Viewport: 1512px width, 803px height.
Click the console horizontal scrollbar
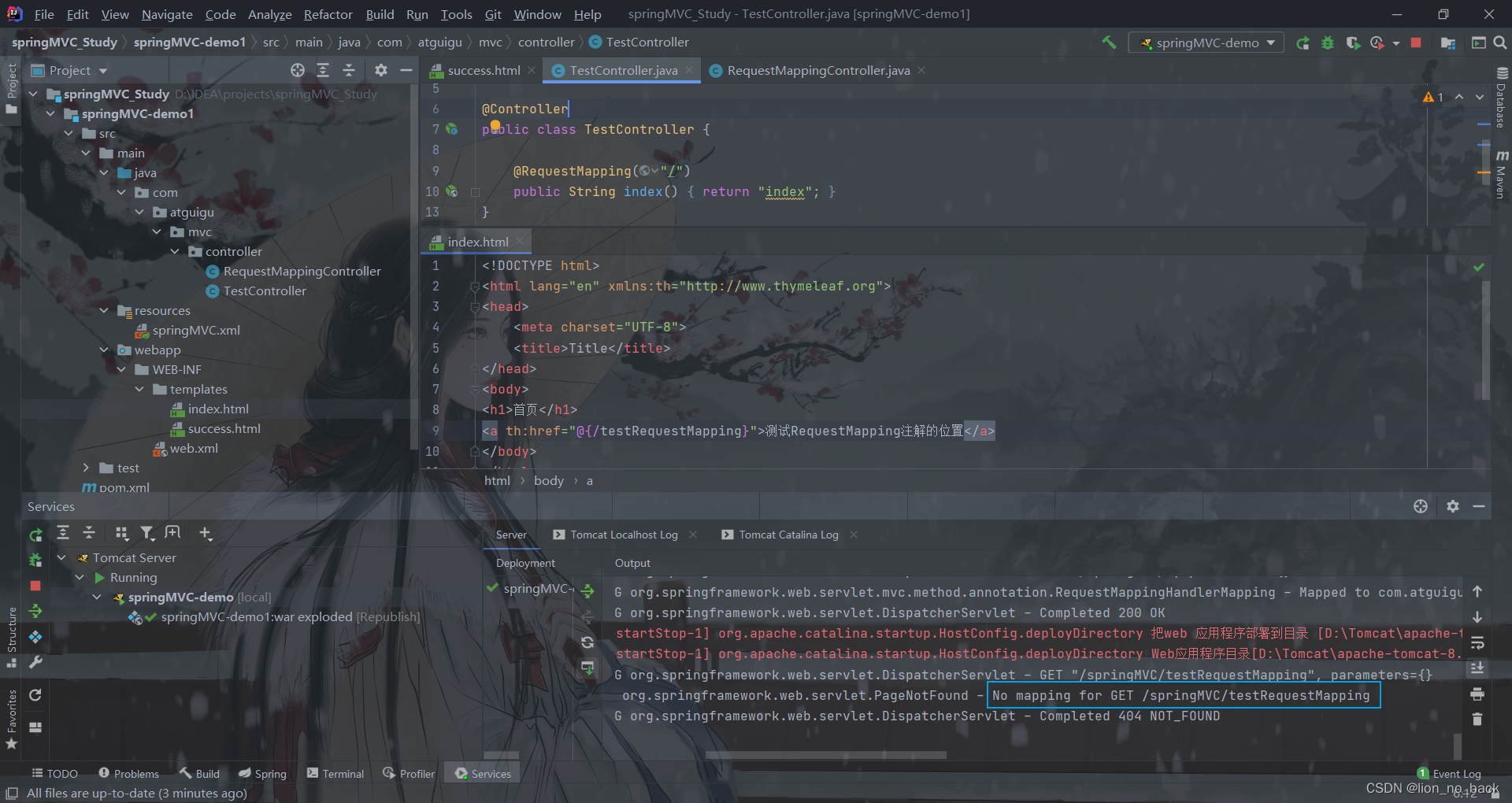pyautogui.click(x=825, y=755)
